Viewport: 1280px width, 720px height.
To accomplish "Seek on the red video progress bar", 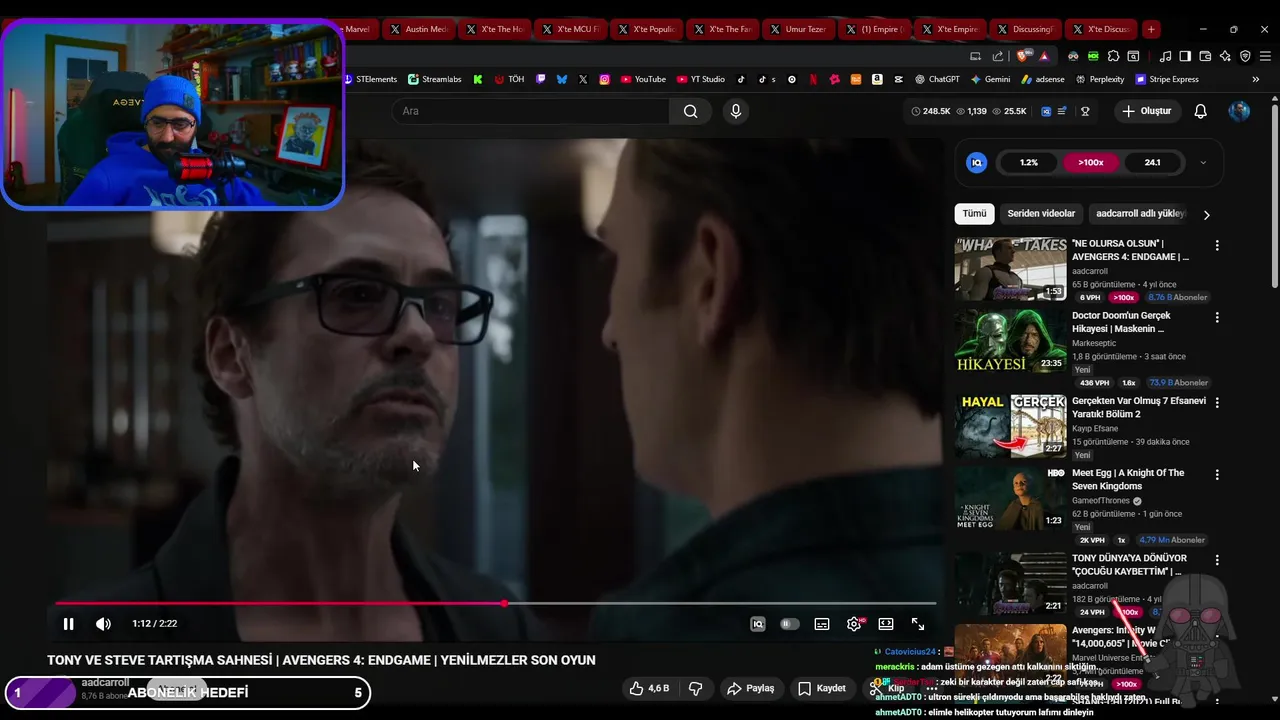I will 495,603.
